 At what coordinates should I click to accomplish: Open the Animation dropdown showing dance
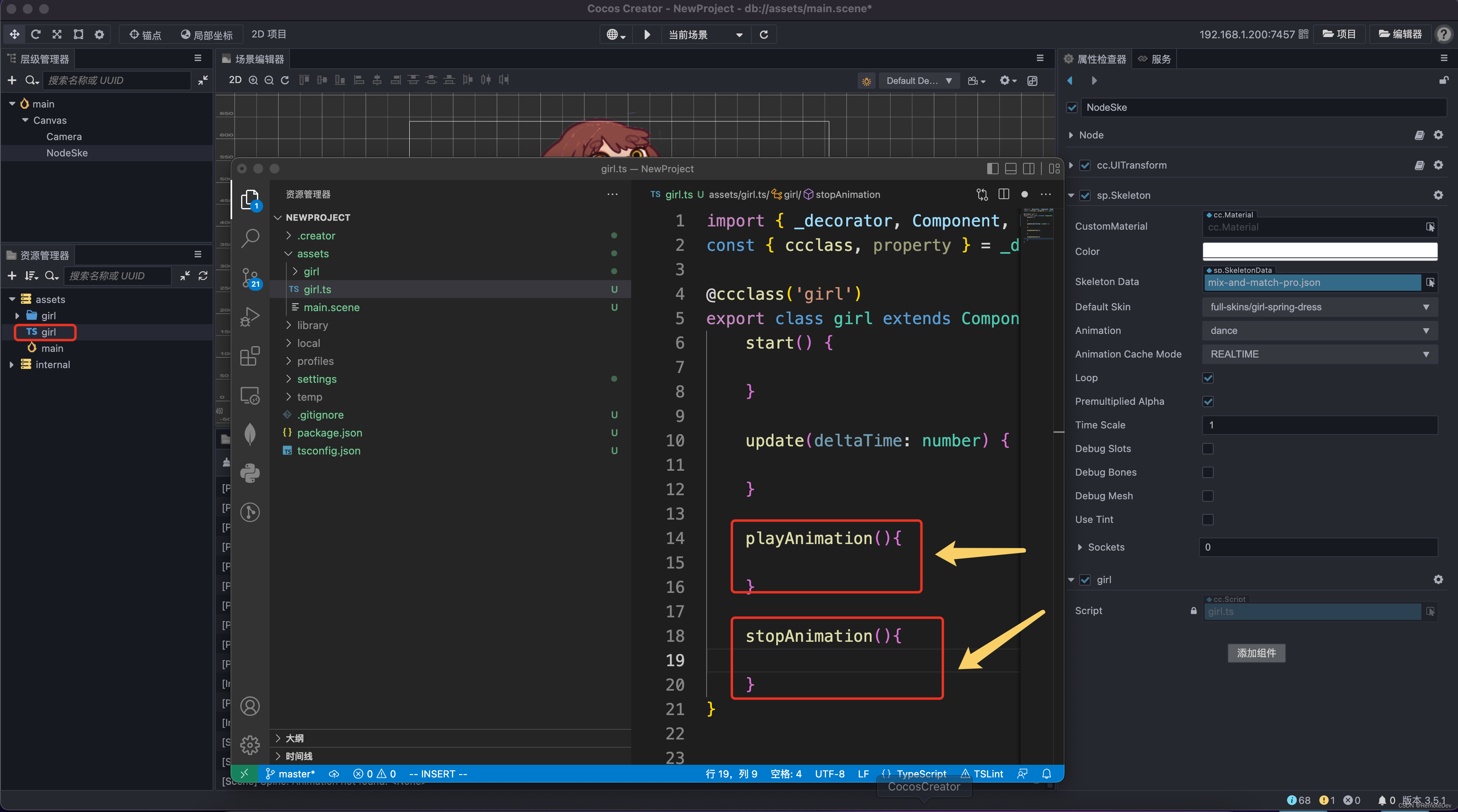tap(1319, 330)
